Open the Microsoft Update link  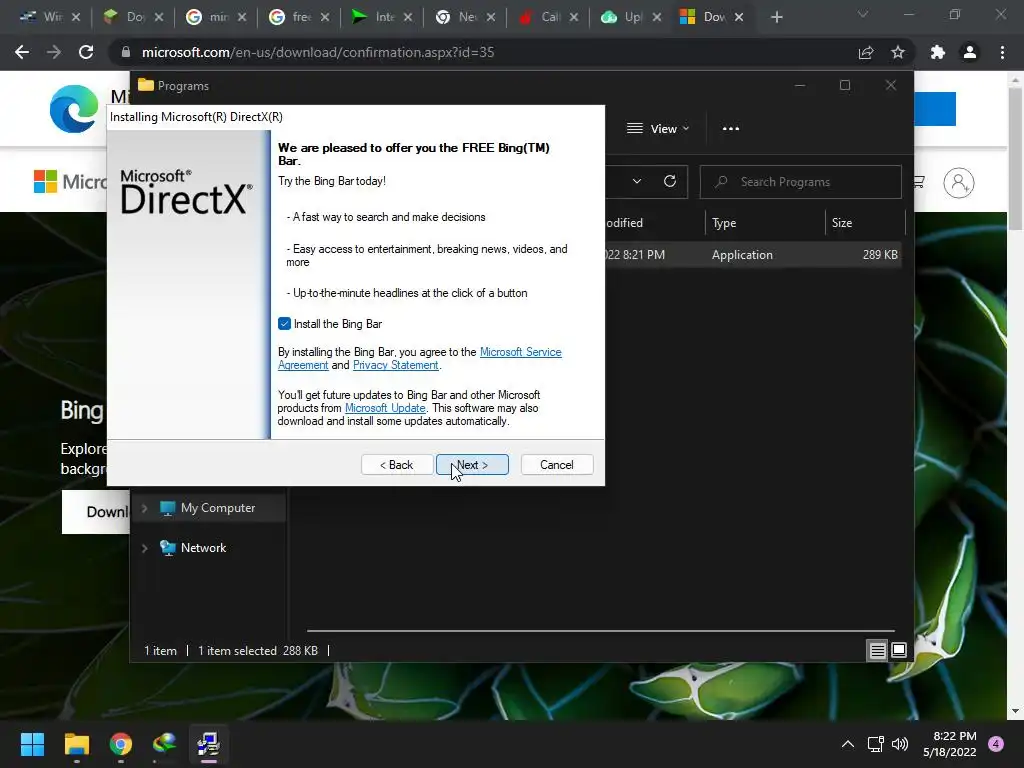point(385,408)
